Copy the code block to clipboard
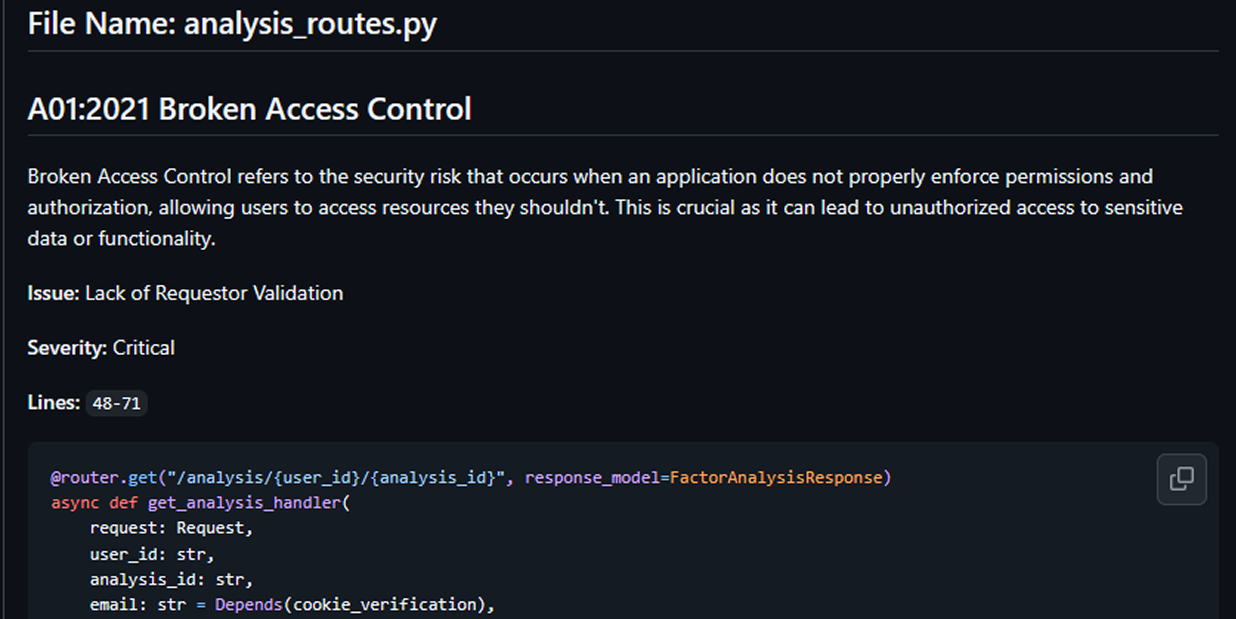Image resolution: width=1236 pixels, height=619 pixels. pyautogui.click(x=1181, y=479)
